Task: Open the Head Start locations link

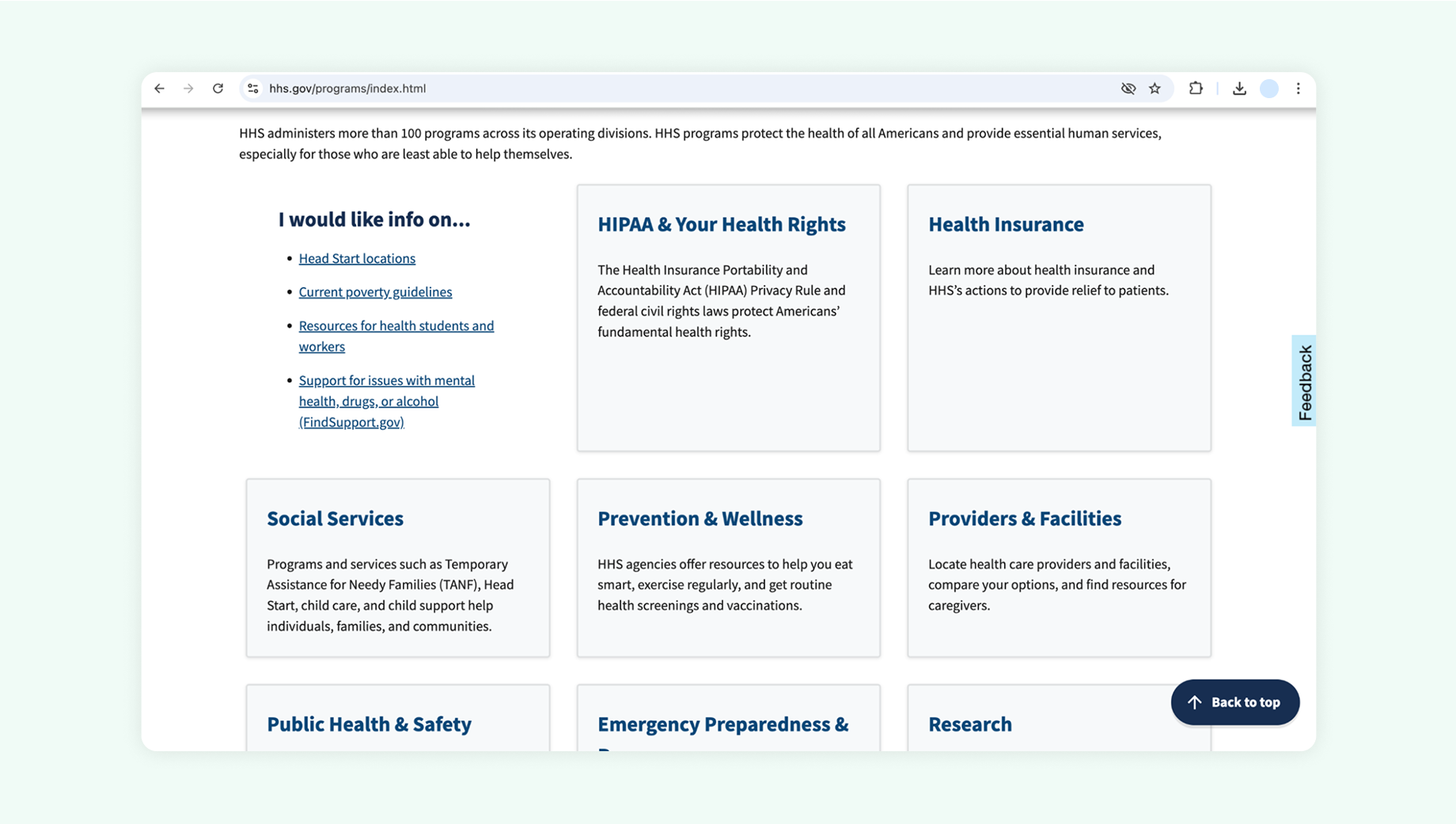Action: pyautogui.click(x=357, y=258)
